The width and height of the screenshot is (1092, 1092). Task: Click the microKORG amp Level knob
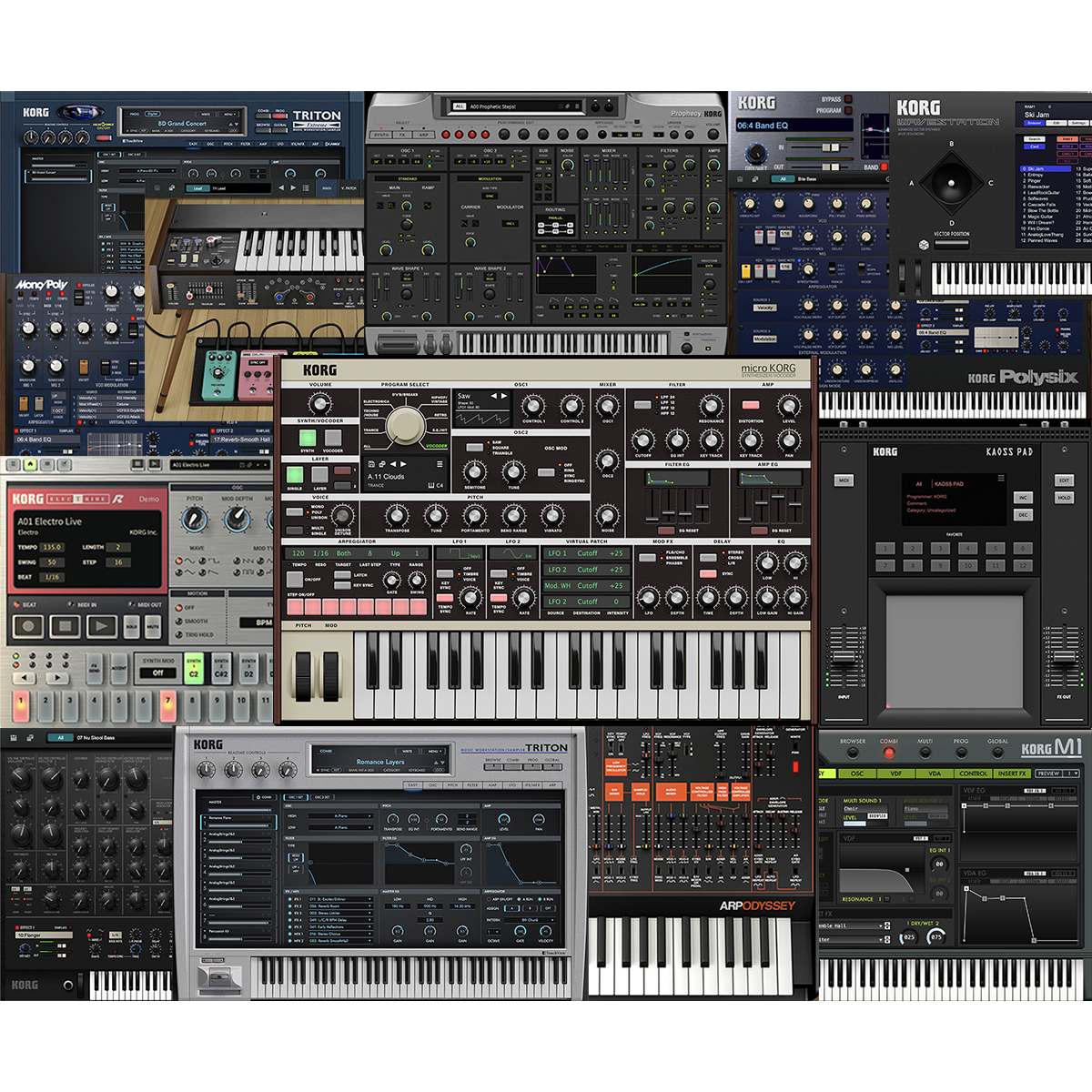coord(788,407)
